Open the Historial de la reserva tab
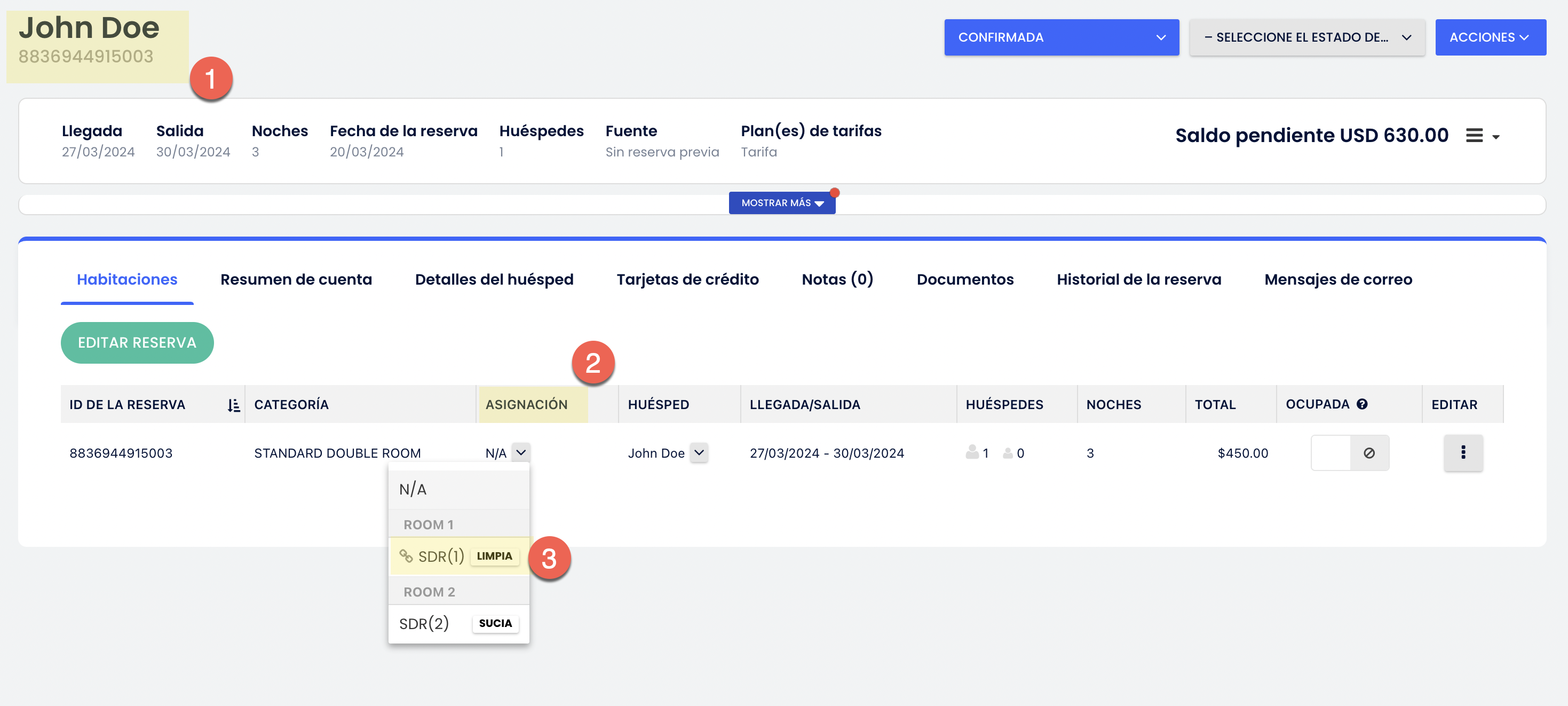Viewport: 1568px width, 706px height. (x=1138, y=280)
